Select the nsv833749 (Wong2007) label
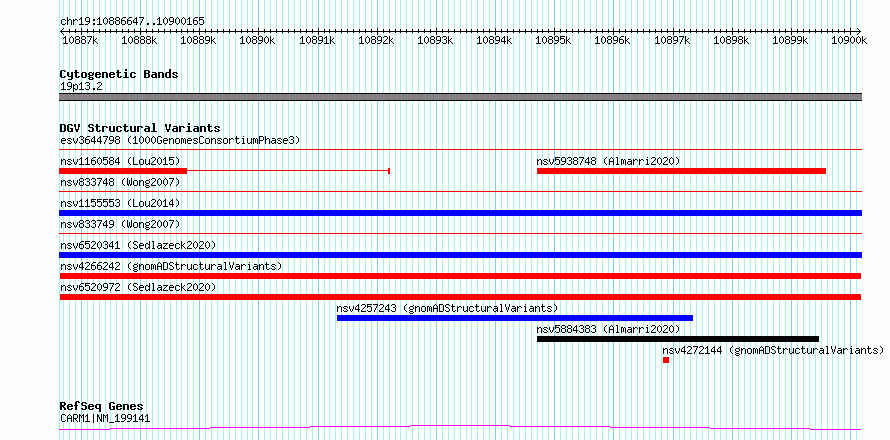The height and width of the screenshot is (440, 890). [x=120, y=224]
